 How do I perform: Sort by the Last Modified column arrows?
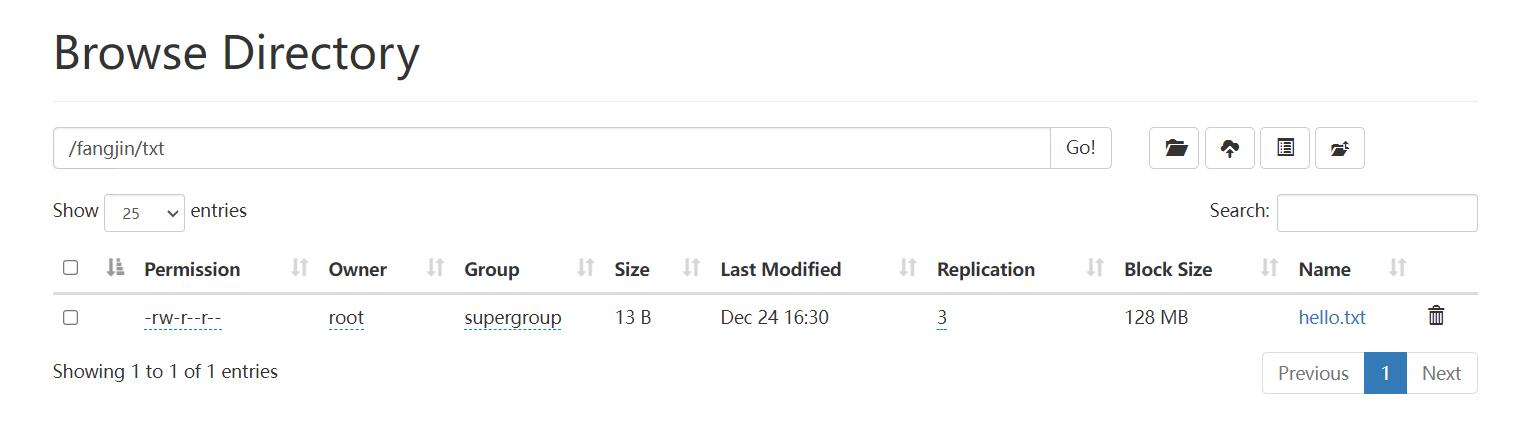pos(908,268)
